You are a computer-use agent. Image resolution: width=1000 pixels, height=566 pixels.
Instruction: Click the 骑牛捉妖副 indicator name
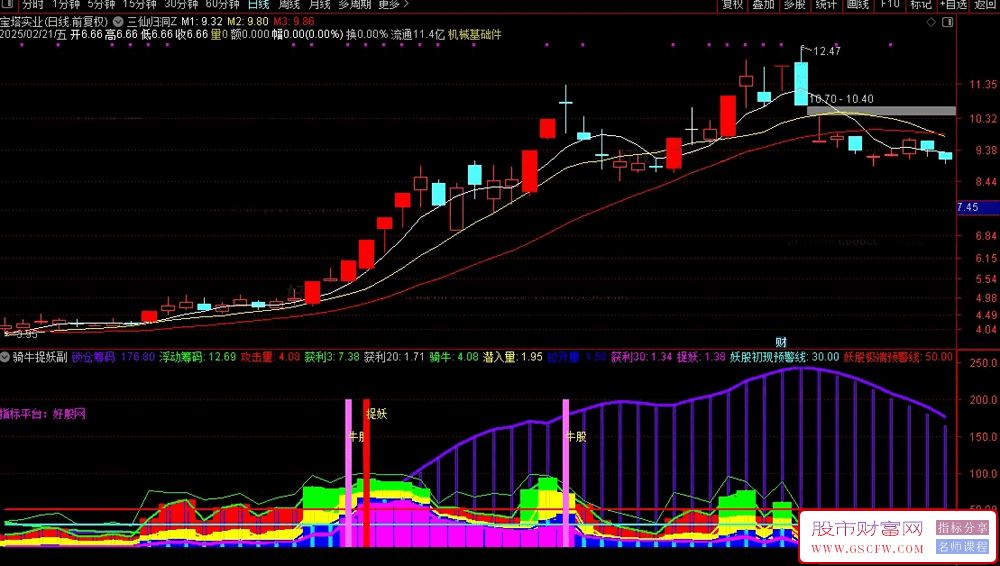click(x=40, y=357)
